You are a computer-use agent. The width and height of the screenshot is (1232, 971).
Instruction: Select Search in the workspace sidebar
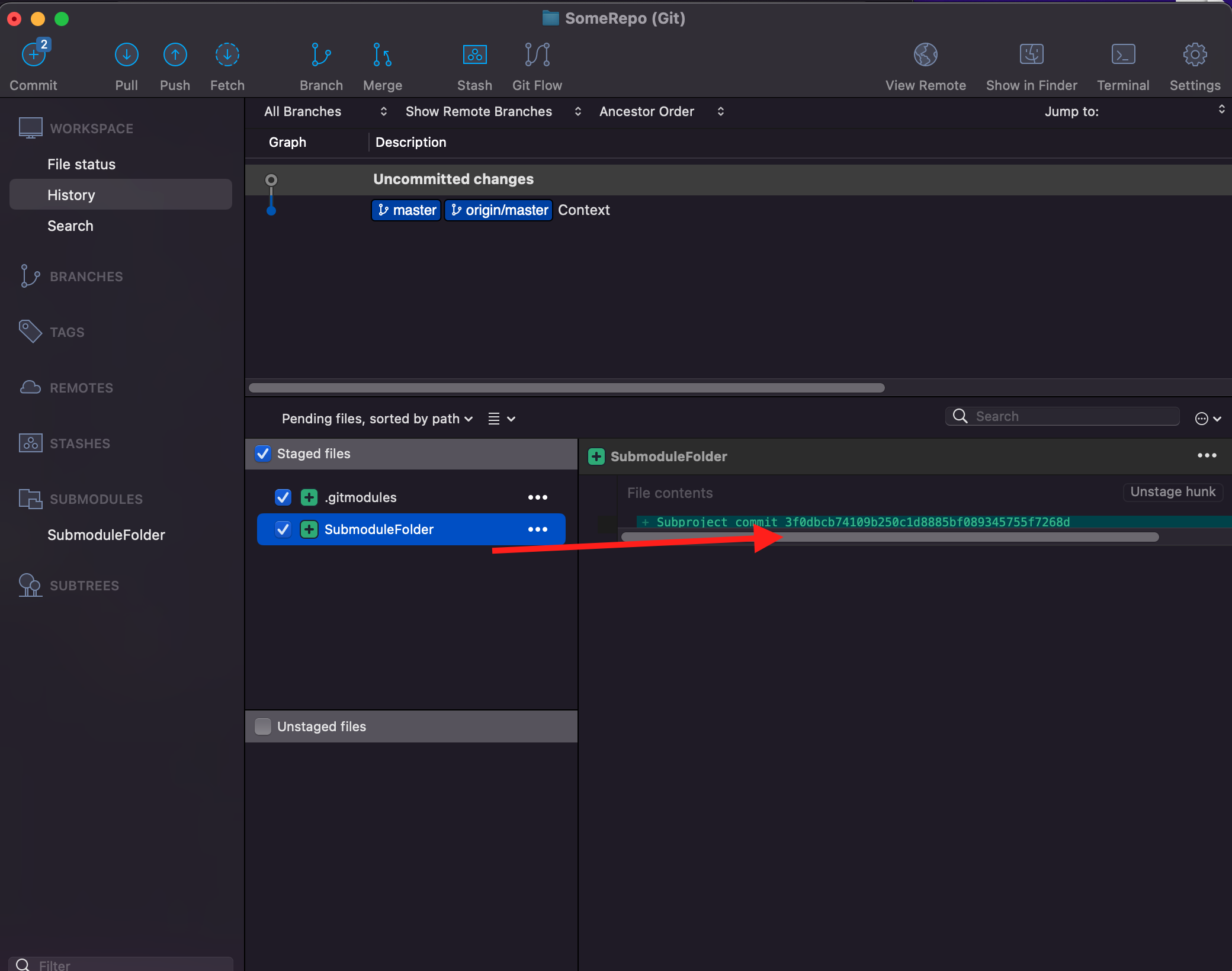[x=70, y=226]
